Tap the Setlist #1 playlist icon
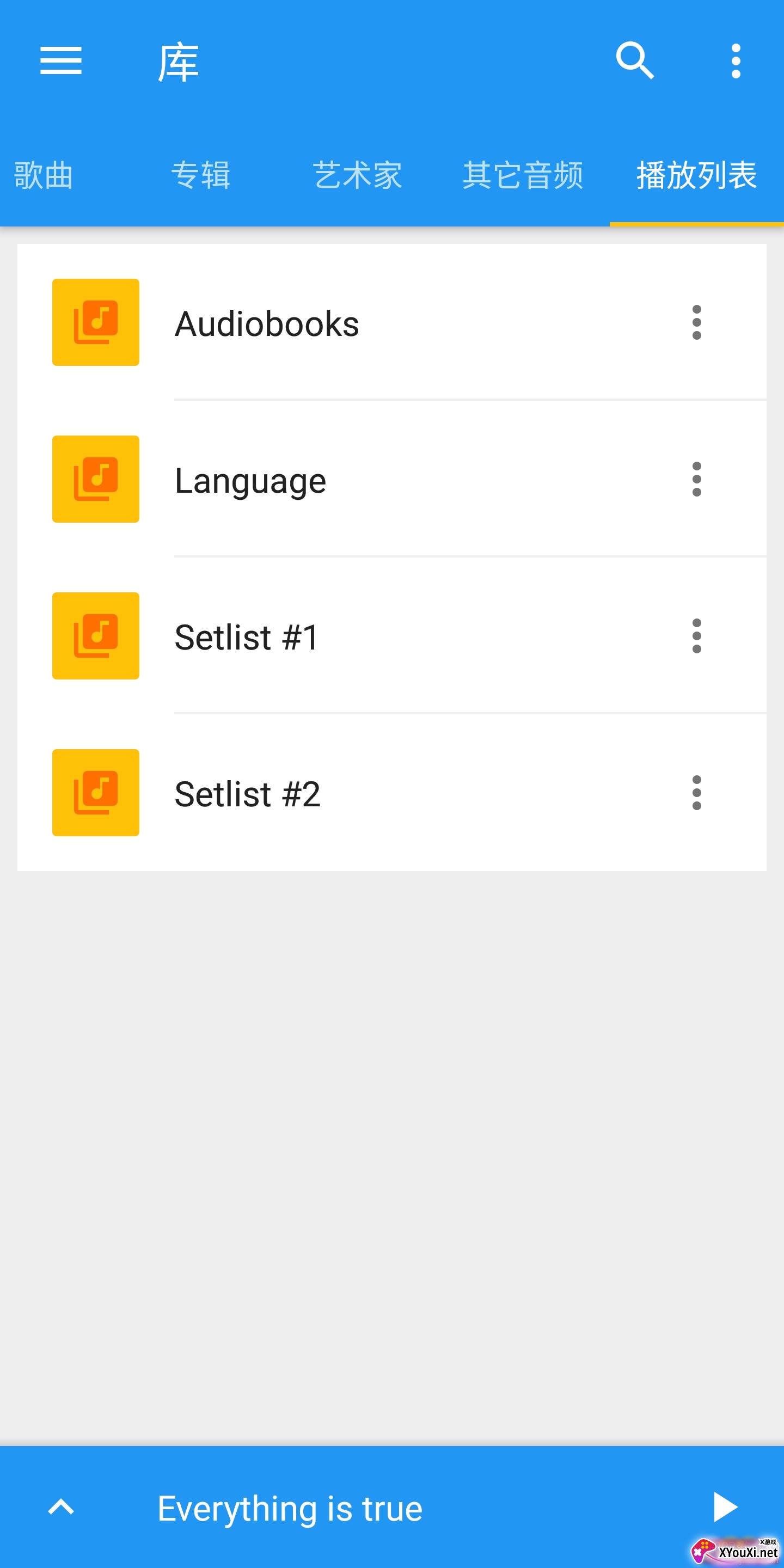784x1568 pixels. (96, 635)
